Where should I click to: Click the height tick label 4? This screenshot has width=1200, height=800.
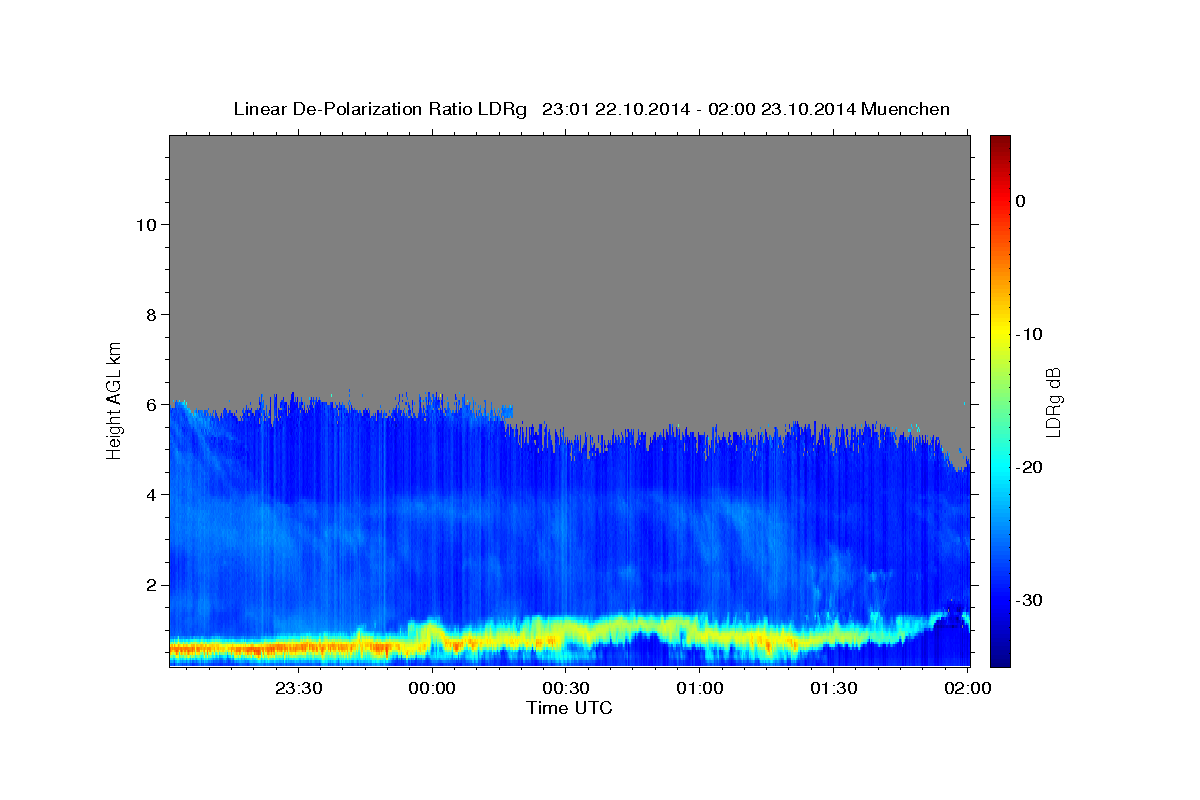tap(151, 494)
